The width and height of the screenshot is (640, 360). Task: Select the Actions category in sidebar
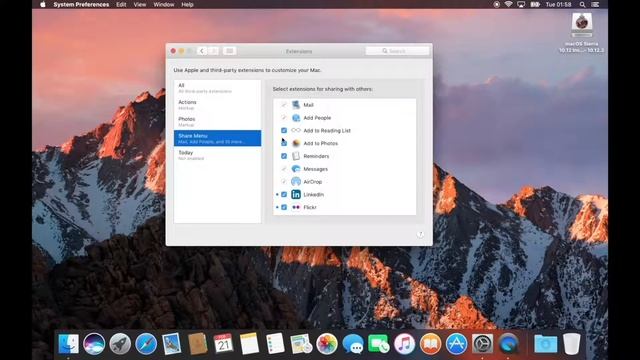tap(217, 105)
